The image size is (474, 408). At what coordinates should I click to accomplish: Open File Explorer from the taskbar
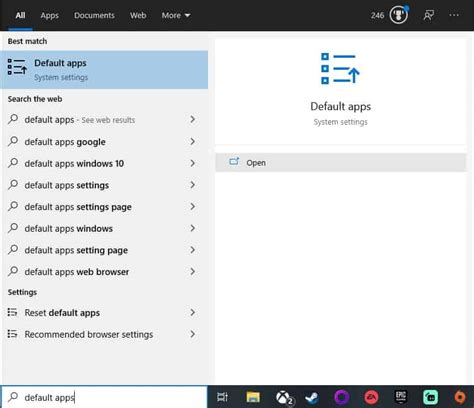[x=253, y=397]
